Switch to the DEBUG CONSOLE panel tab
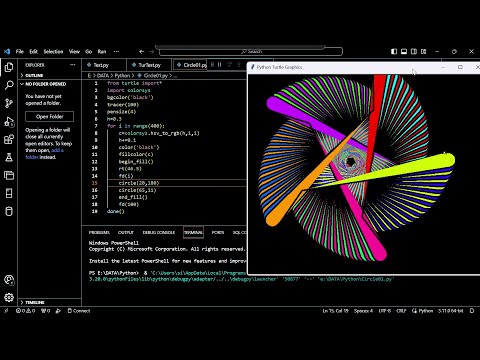 pyautogui.click(x=159, y=232)
